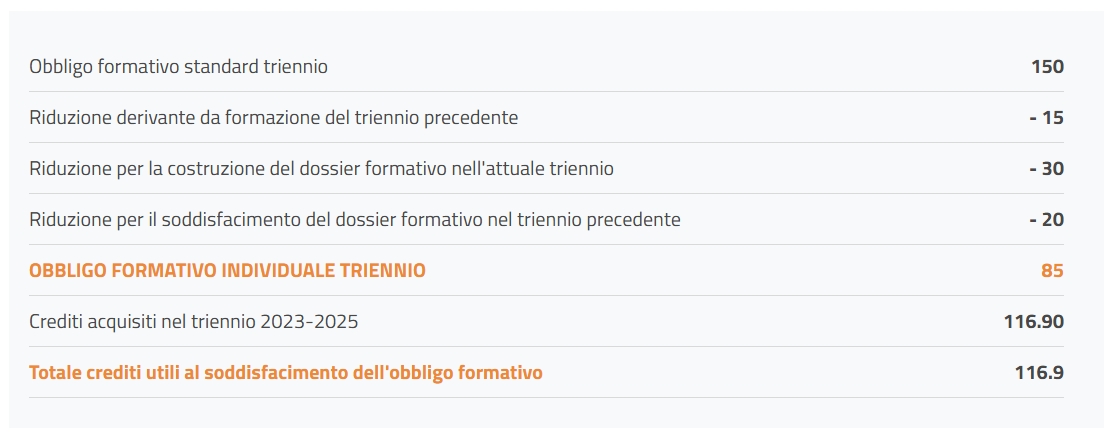Click the "Obbligo formativo standard triennio" label
This screenshot has height=440, width=1113.
178,67
